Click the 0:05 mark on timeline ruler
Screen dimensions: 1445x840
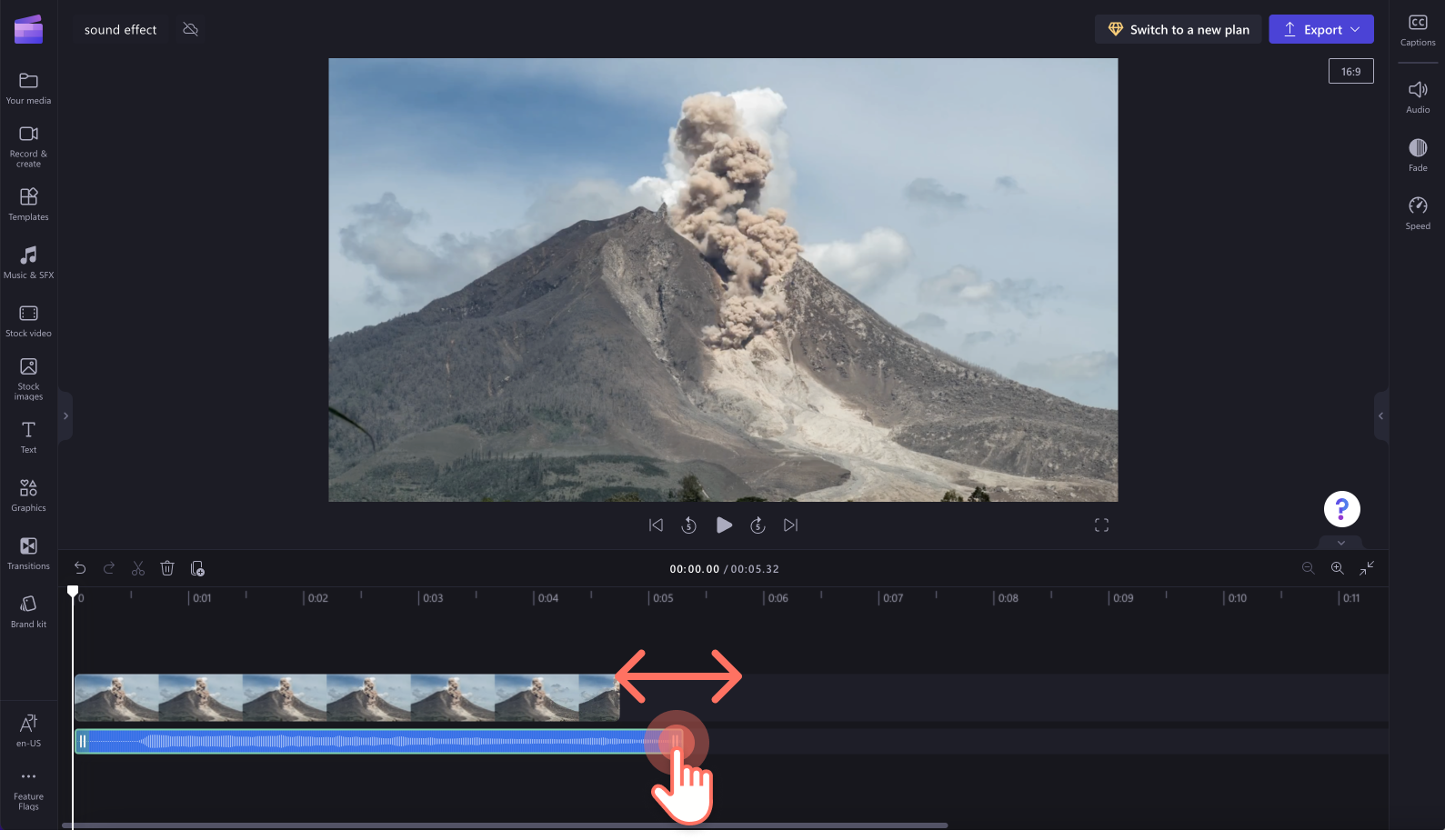[663, 598]
